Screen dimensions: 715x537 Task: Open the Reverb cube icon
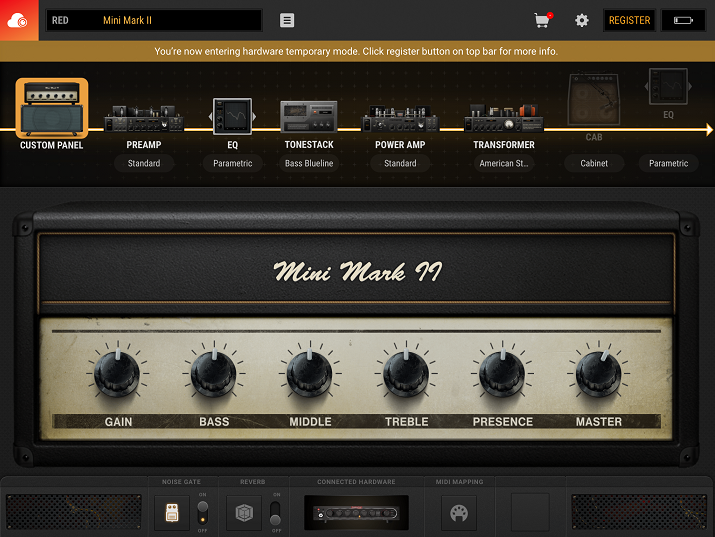[246, 512]
